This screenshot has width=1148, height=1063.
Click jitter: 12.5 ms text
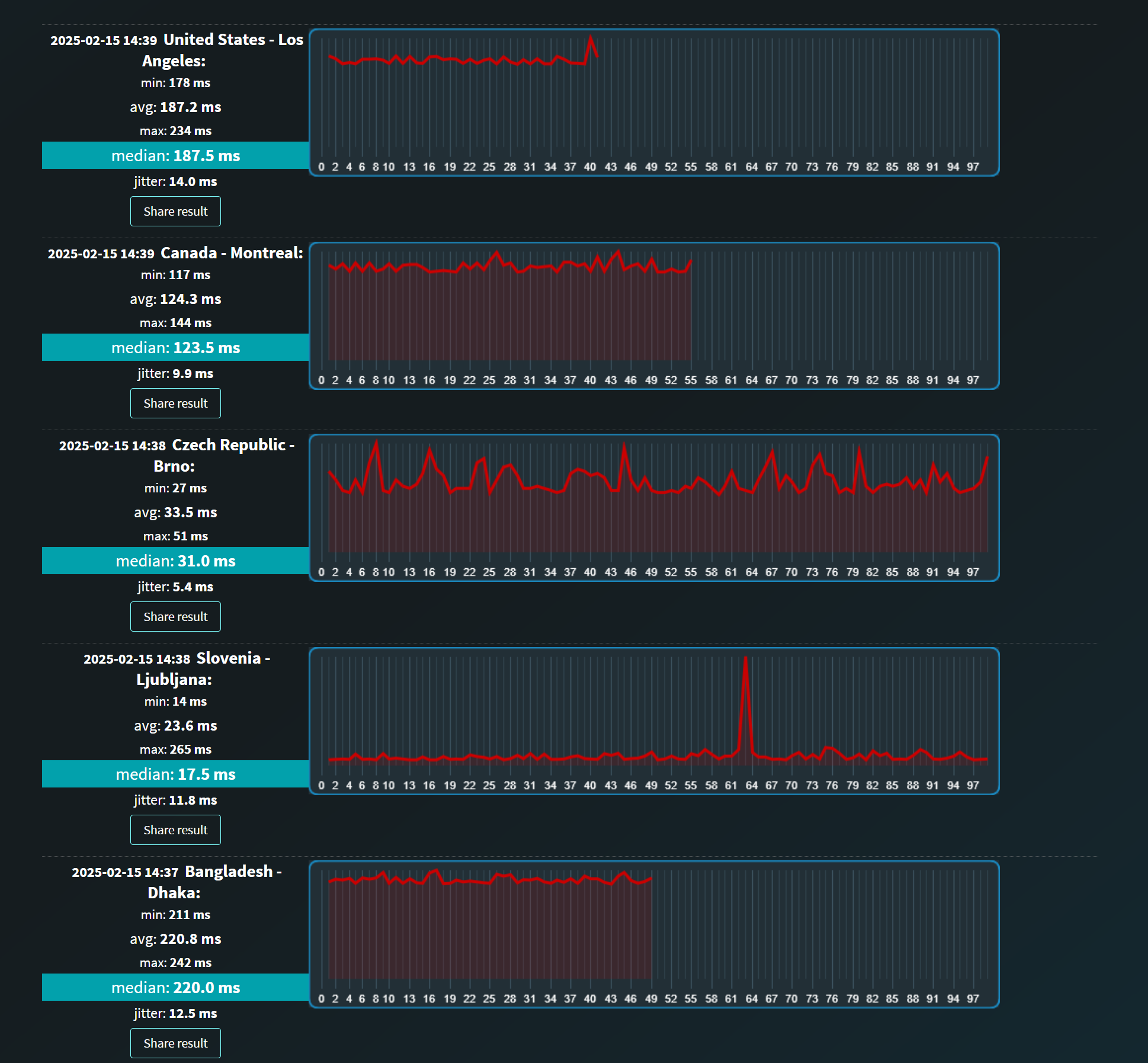coord(175,1014)
